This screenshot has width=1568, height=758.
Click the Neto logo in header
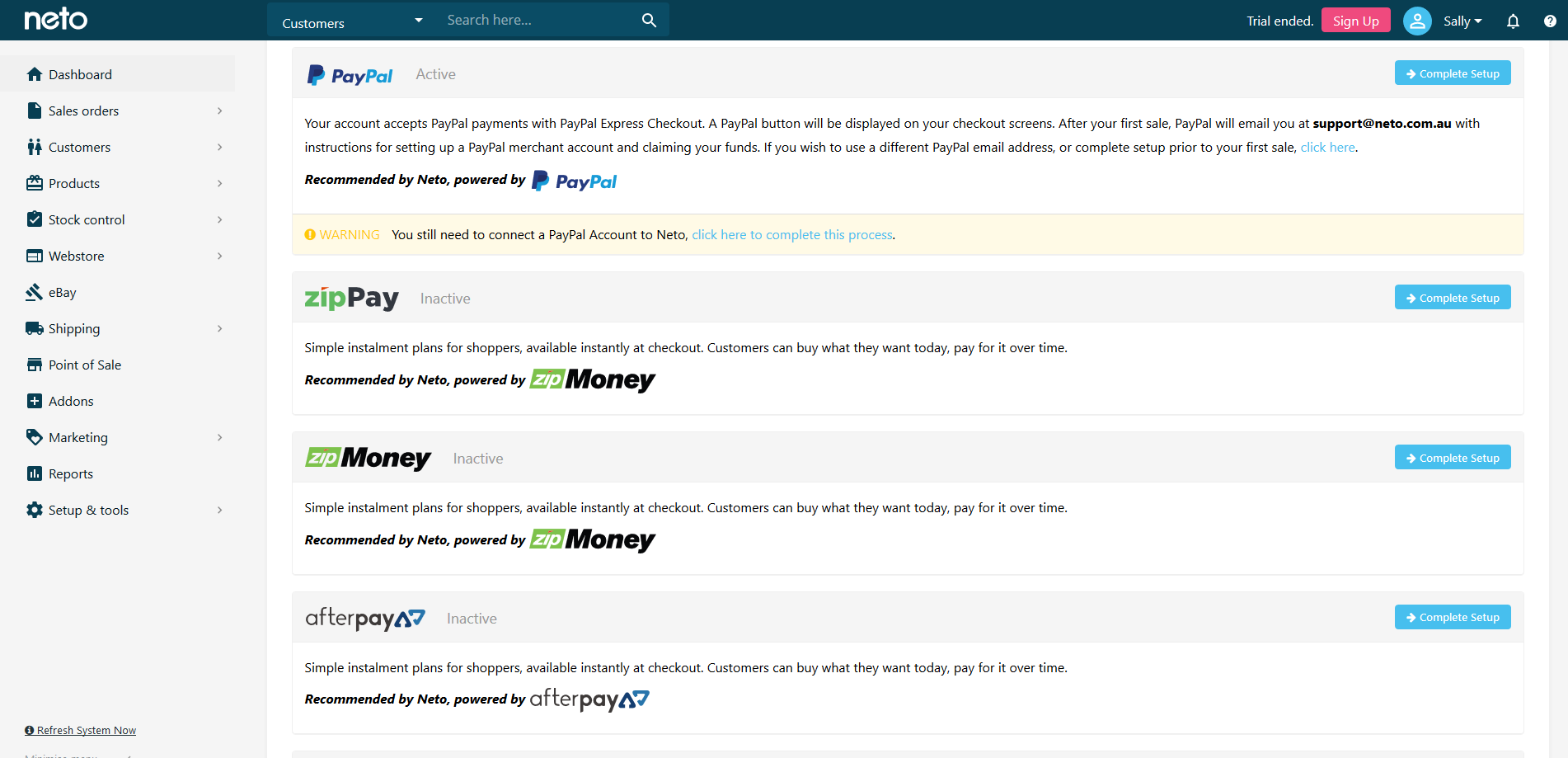click(55, 19)
